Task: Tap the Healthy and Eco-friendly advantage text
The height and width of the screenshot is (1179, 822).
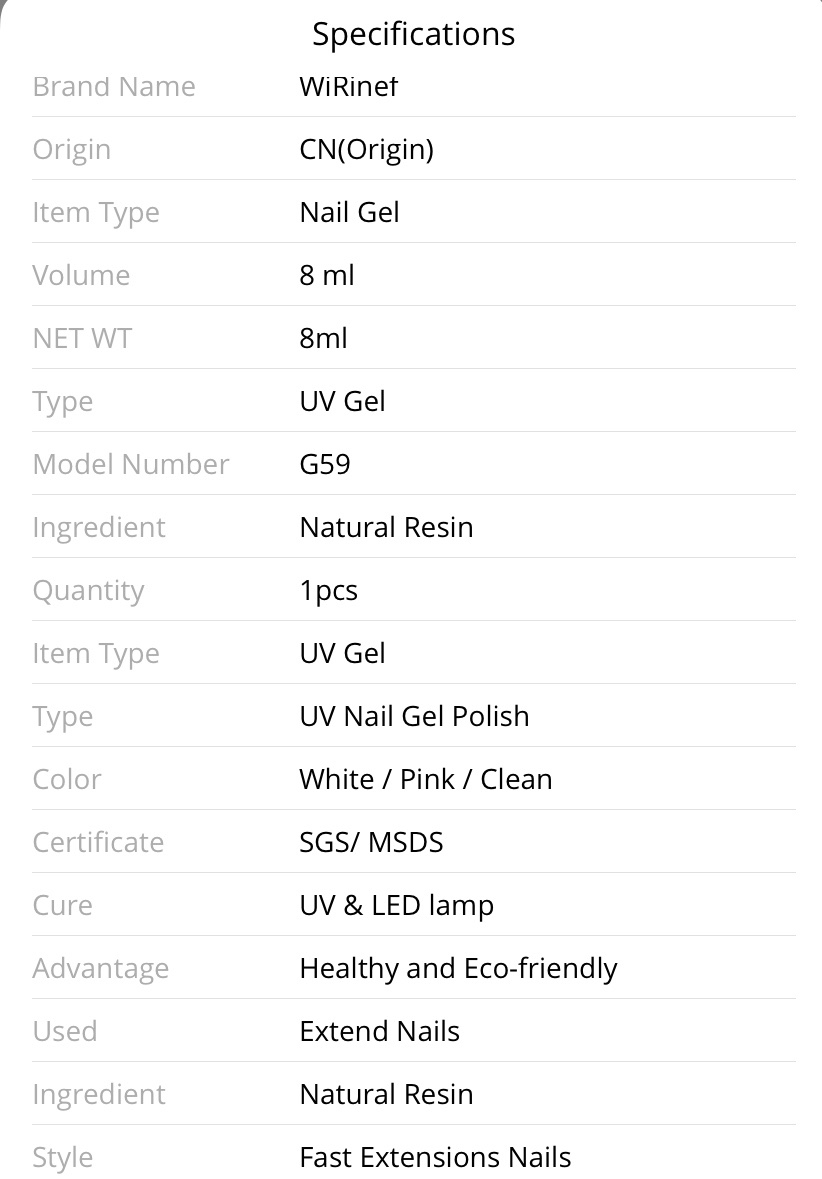Action: [x=458, y=969]
